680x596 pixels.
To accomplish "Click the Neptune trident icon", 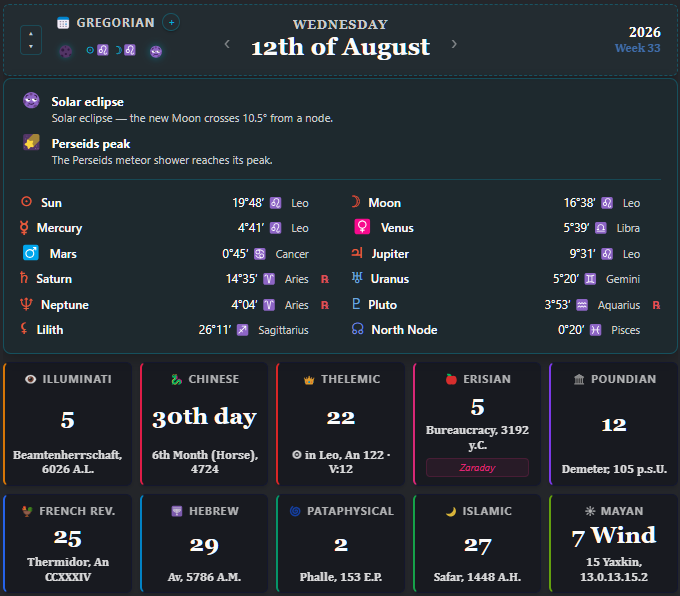I will click(x=26, y=305).
